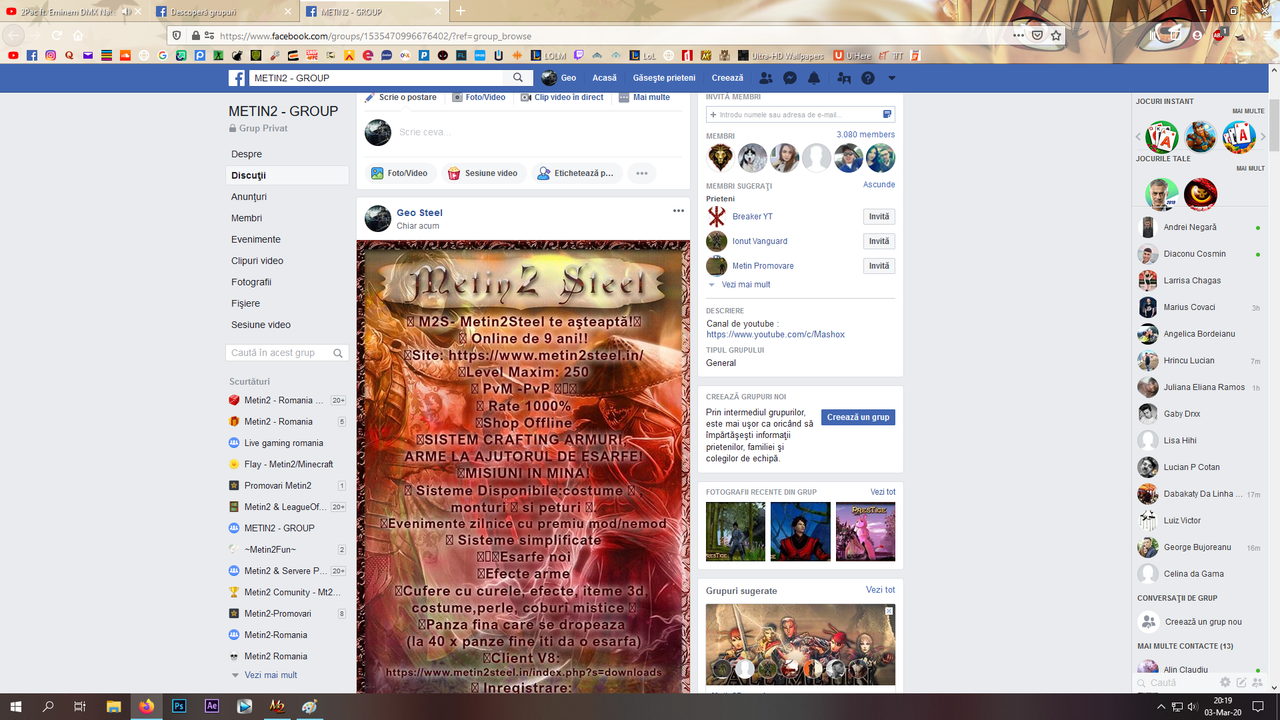Open Photoshop from the taskbar
This screenshot has width=1280, height=720.
coord(179,706)
